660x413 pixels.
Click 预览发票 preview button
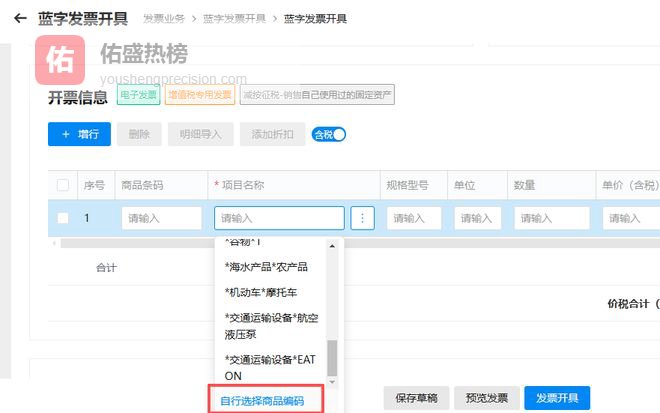coord(486,397)
